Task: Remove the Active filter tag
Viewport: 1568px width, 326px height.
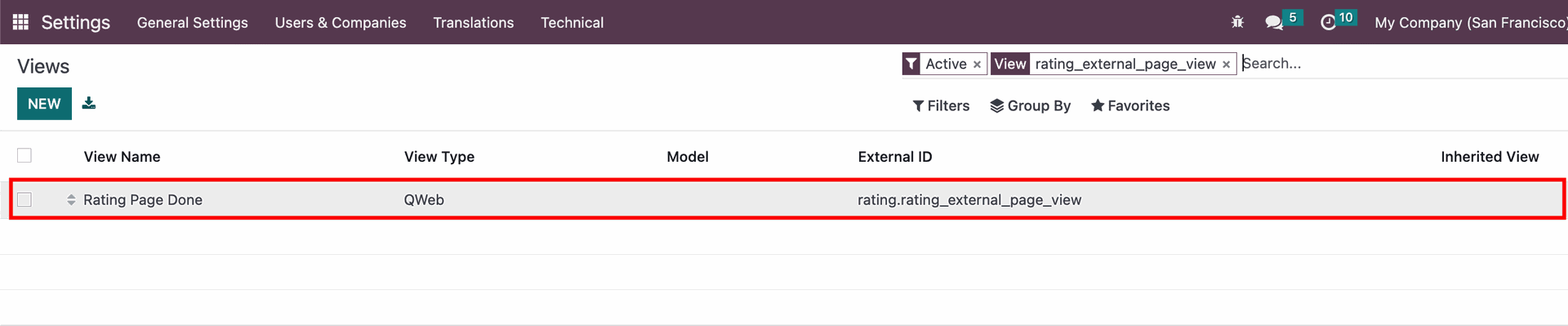Action: (977, 65)
